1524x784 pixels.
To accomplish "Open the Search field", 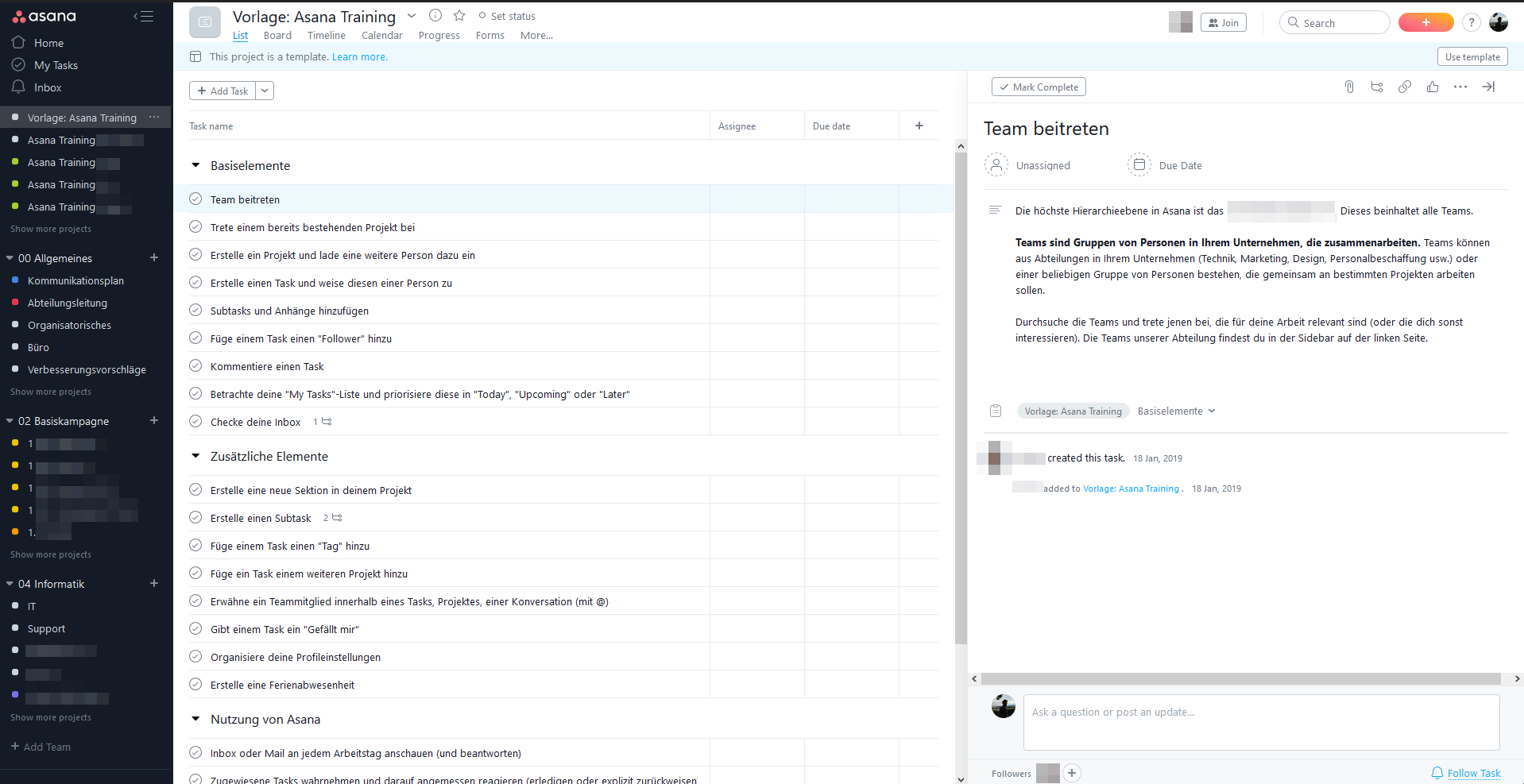I will 1335,22.
